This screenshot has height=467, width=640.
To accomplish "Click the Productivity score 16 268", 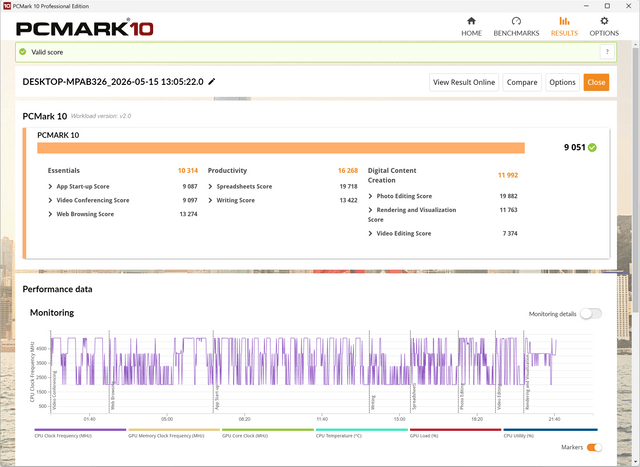I will (348, 171).
